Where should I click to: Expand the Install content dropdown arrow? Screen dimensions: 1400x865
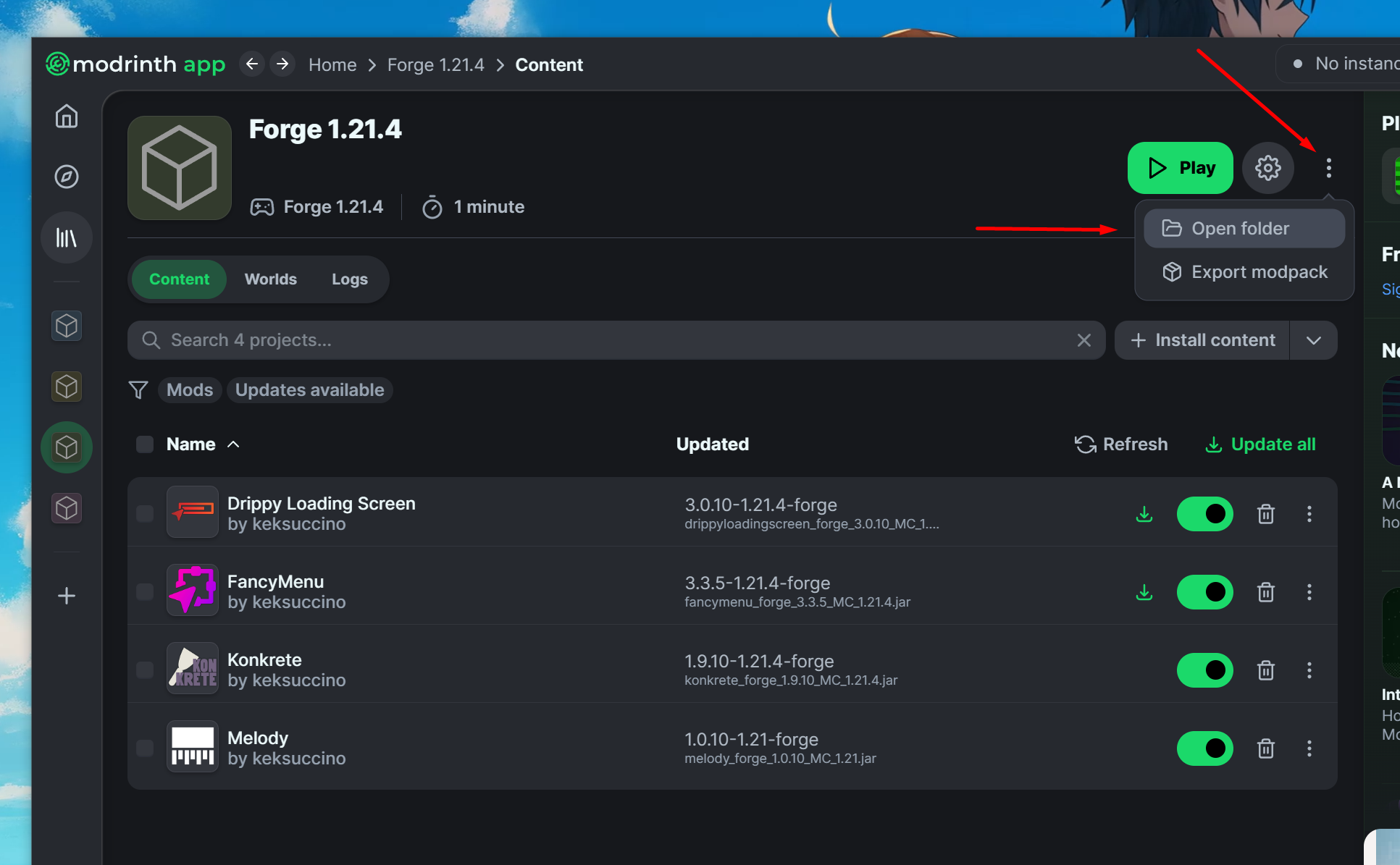click(1313, 340)
